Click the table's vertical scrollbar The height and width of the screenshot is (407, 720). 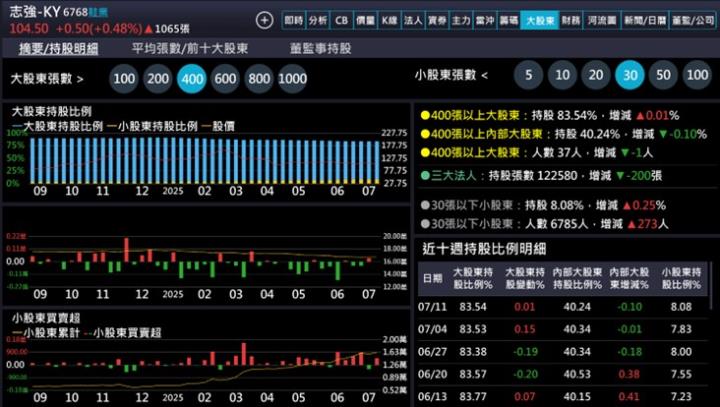pos(711,286)
